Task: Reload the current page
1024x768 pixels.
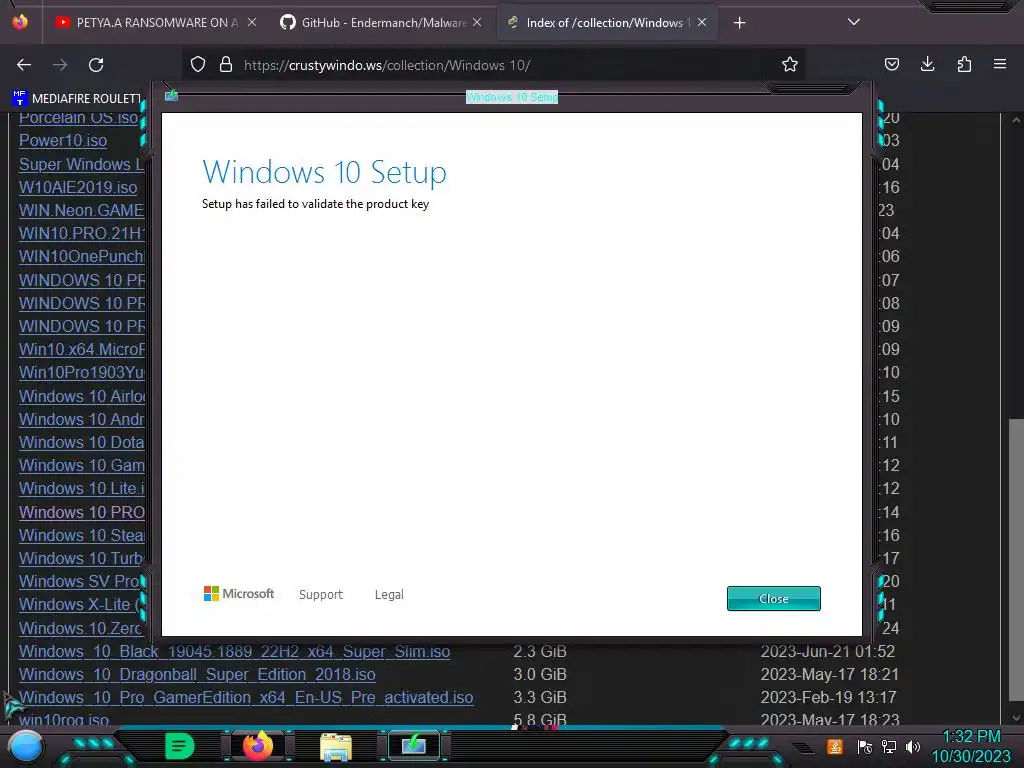Action: click(x=96, y=65)
